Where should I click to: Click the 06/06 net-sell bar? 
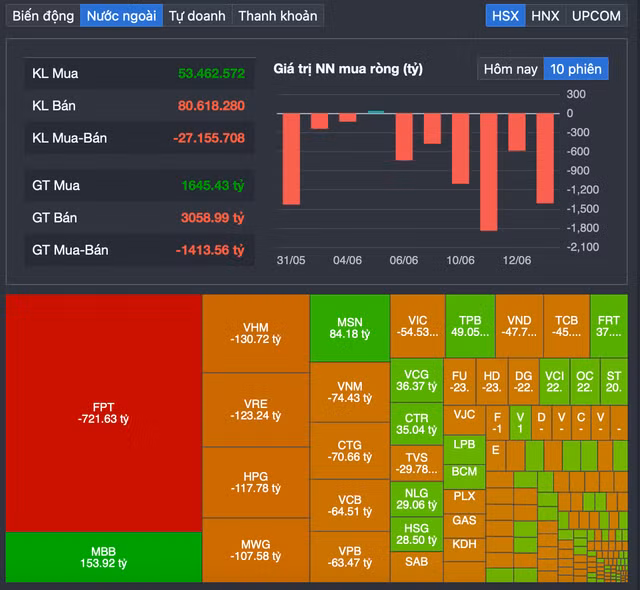point(404,137)
